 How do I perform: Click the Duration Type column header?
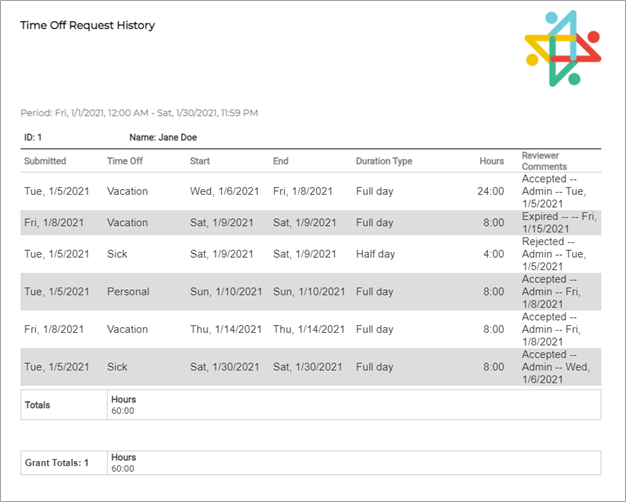click(x=384, y=161)
